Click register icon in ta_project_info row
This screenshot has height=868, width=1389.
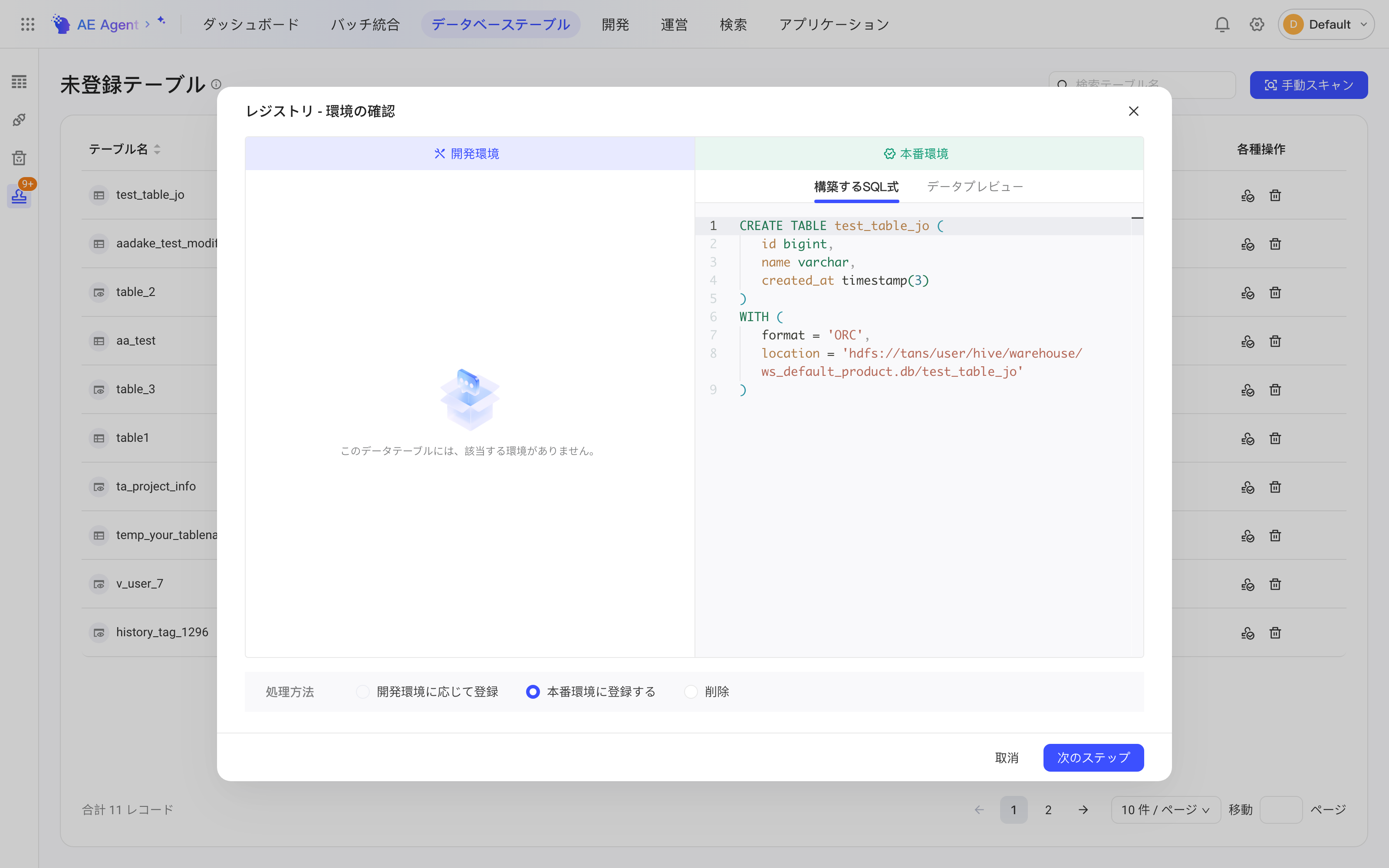pos(1247,487)
